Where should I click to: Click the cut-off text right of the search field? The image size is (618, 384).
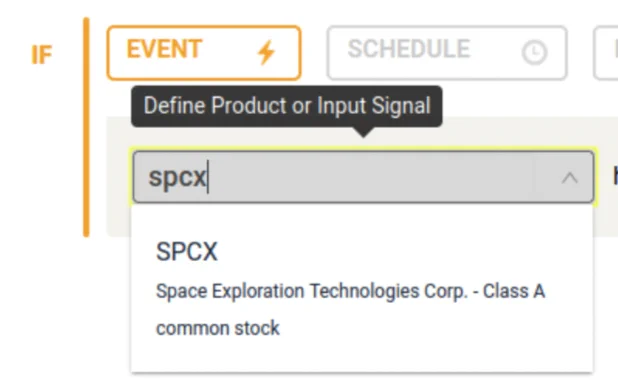click(615, 176)
